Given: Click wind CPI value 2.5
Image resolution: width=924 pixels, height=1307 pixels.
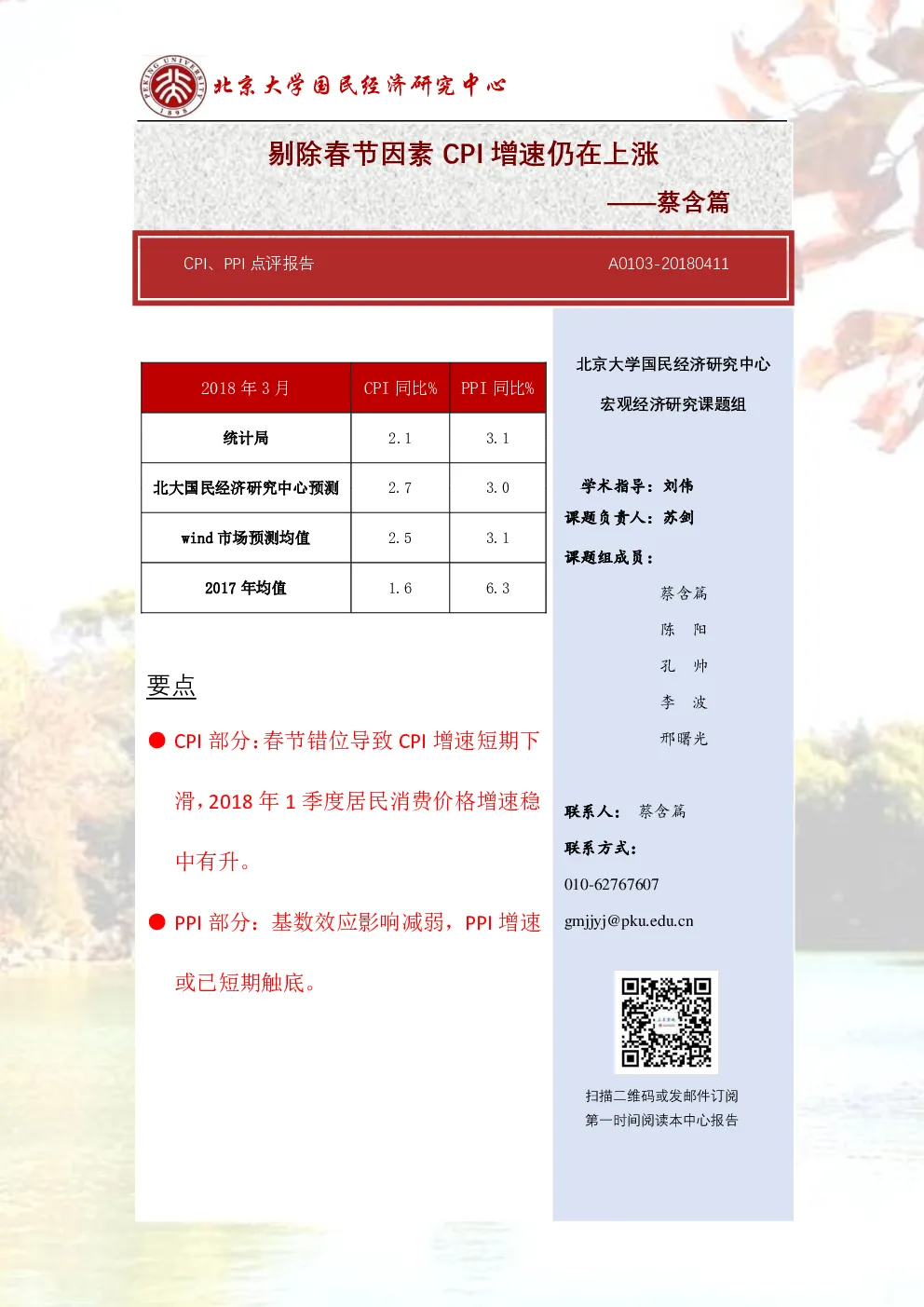Looking at the screenshot, I should (400, 538).
